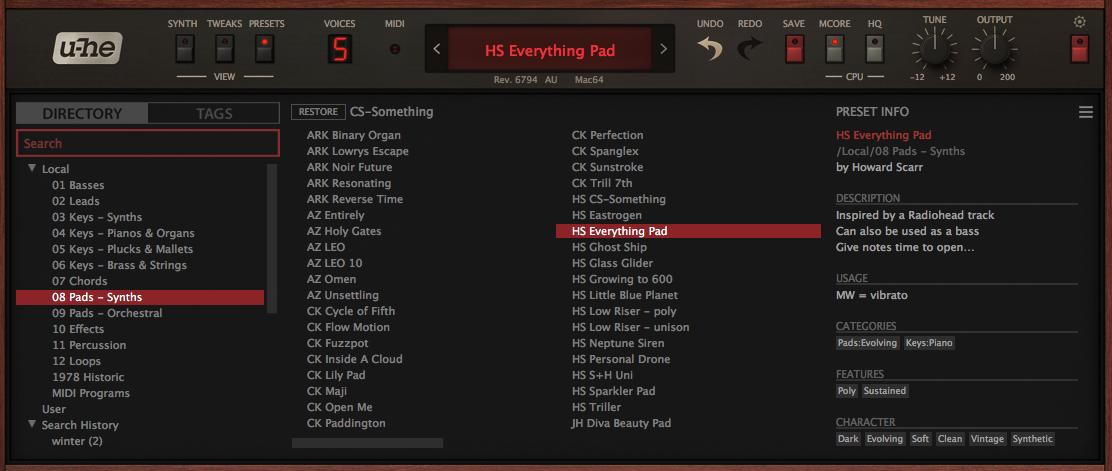The image size is (1112, 471).
Task: Go to the next preset arrow
Action: (663, 49)
